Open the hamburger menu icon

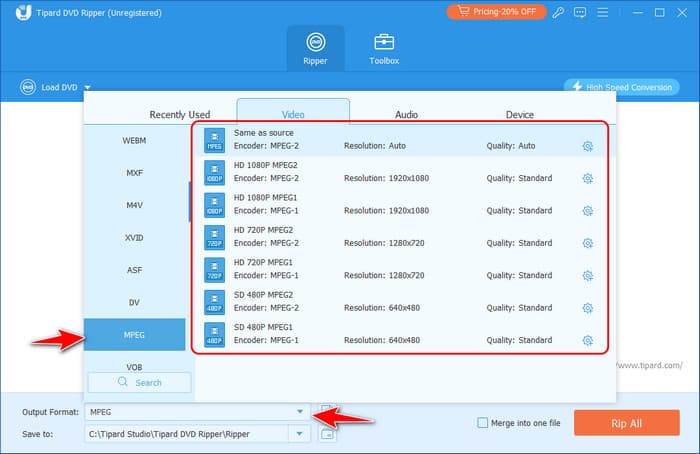pos(603,12)
